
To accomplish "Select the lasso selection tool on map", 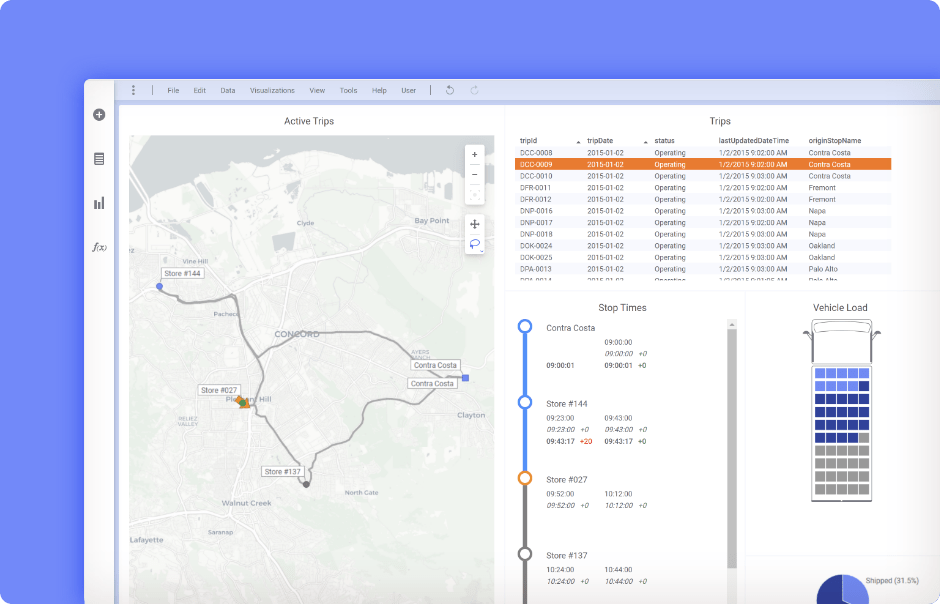I will (x=475, y=244).
